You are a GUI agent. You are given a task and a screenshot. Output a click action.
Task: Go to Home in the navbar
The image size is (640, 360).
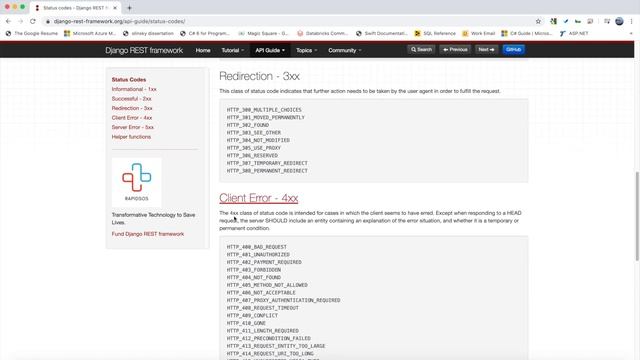click(x=203, y=50)
